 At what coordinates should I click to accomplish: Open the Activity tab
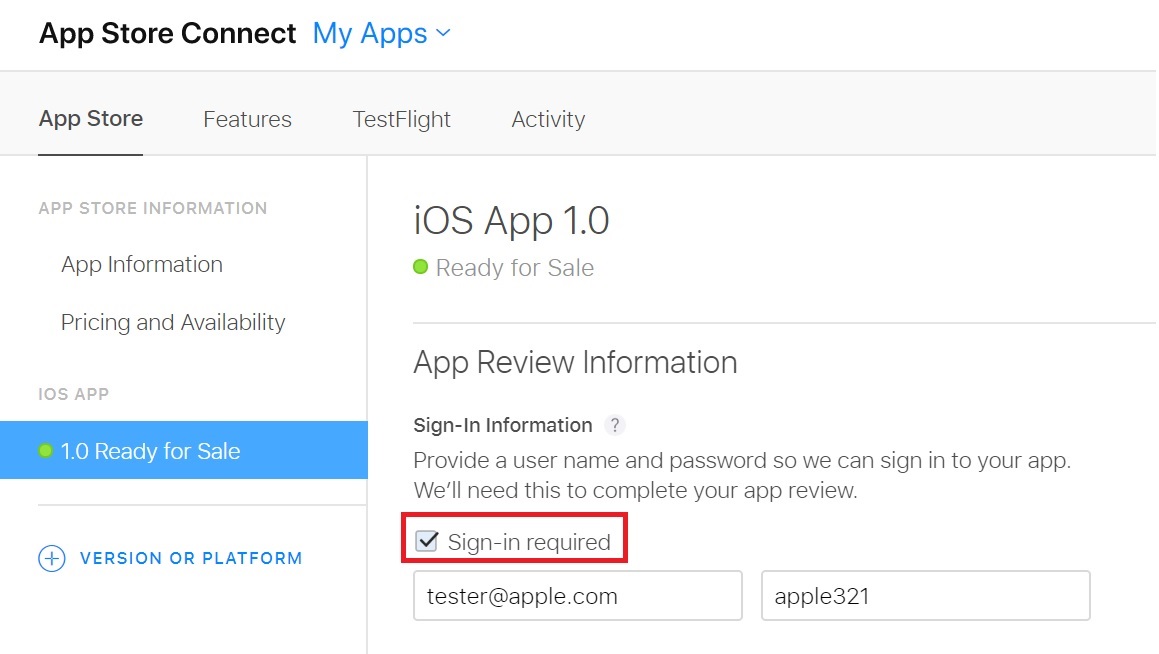point(548,119)
